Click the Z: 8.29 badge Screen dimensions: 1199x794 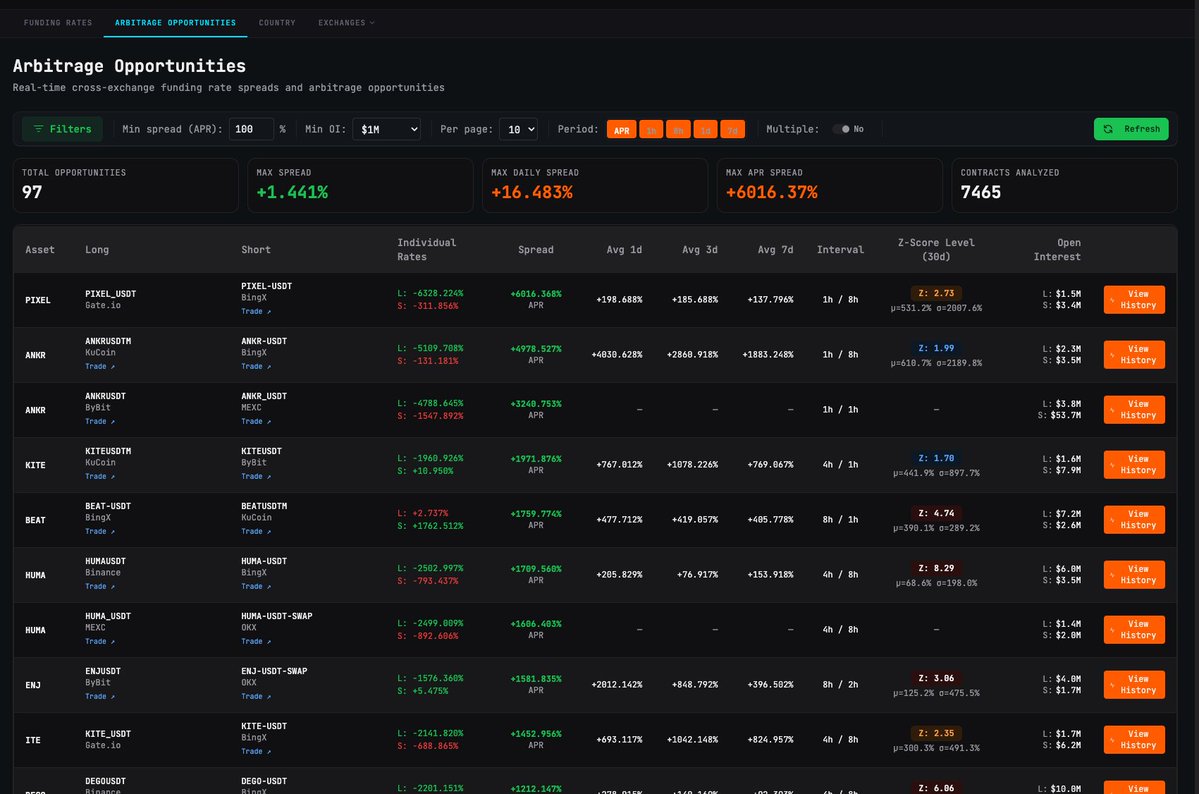coord(936,569)
